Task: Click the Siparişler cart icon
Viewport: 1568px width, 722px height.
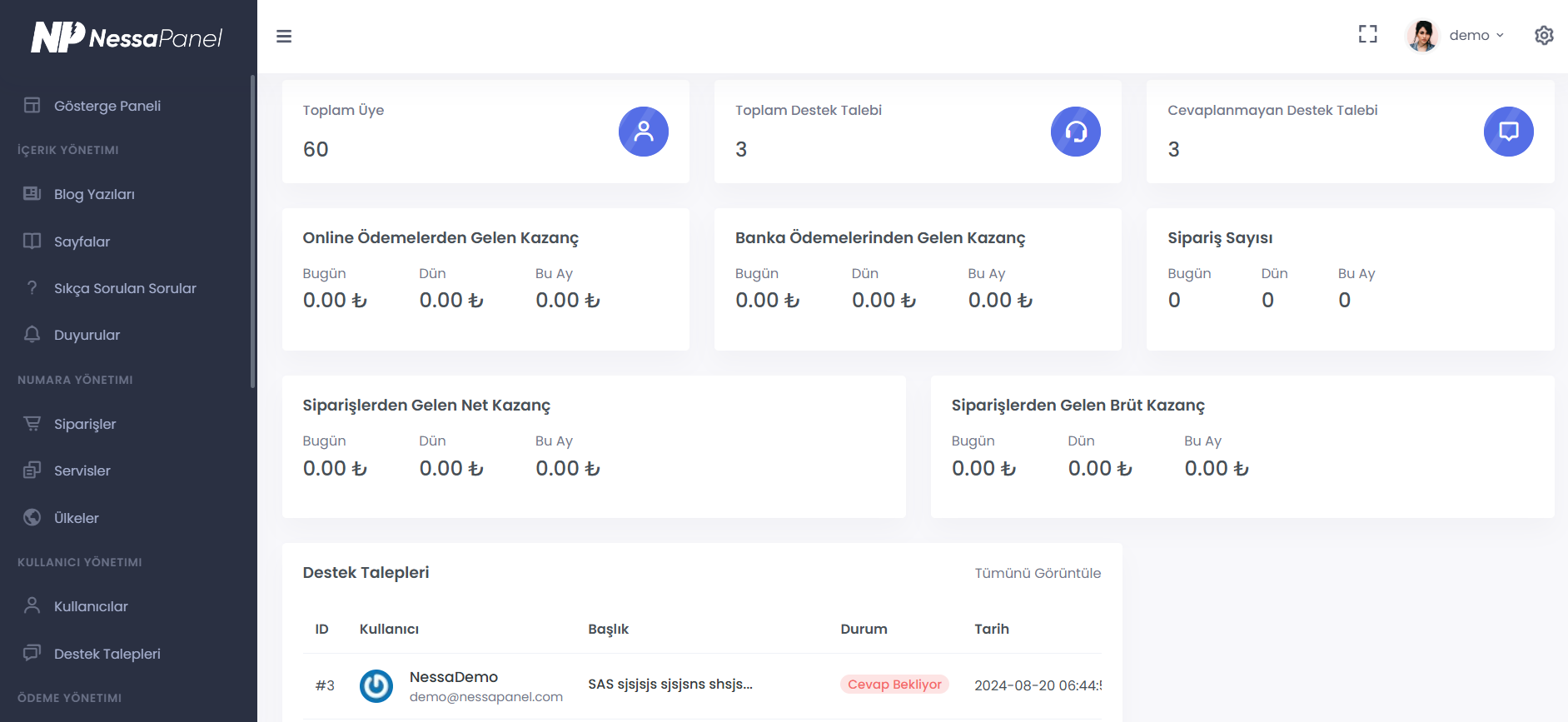Action: click(32, 424)
